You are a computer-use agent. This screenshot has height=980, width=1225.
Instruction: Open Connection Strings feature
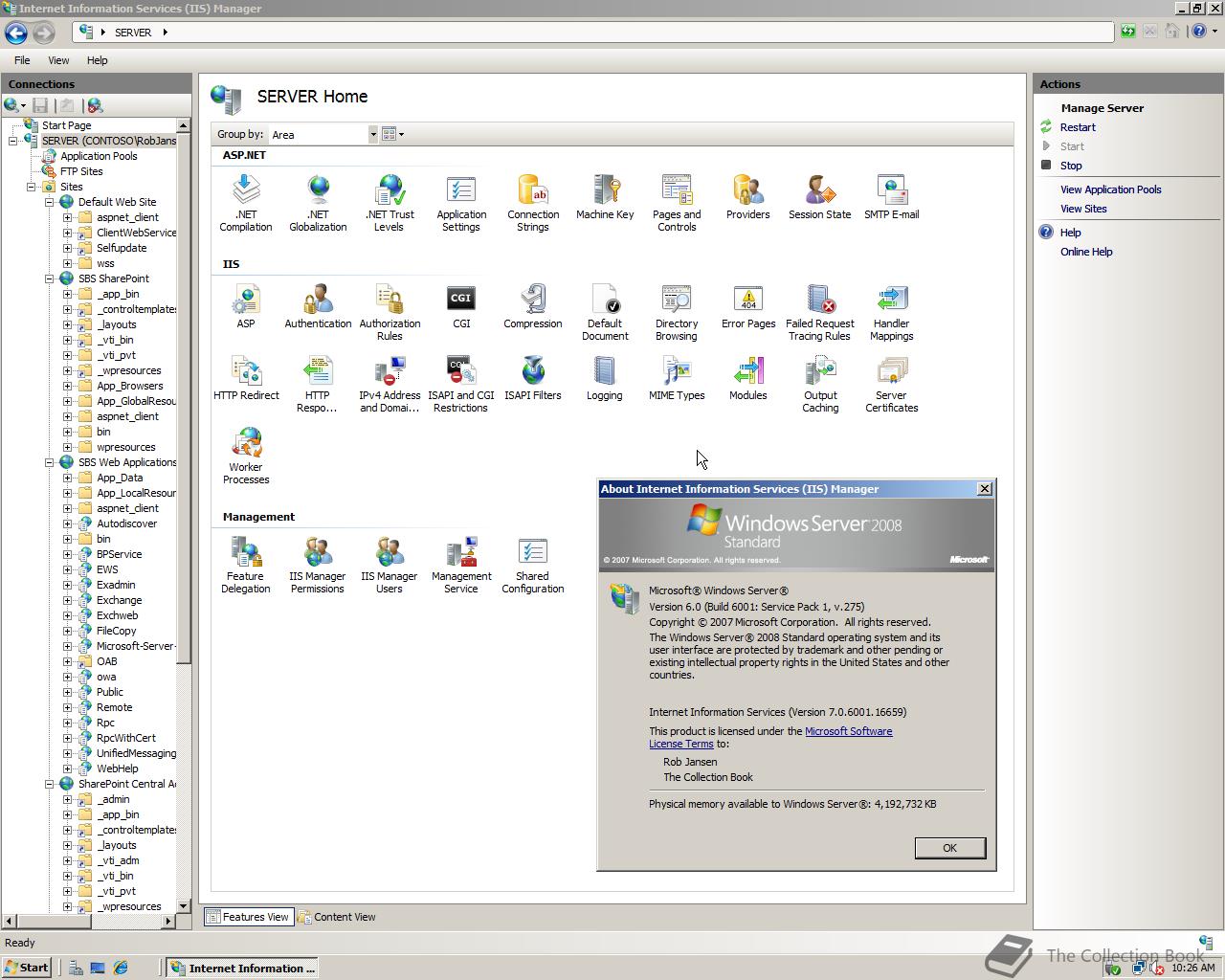click(533, 203)
